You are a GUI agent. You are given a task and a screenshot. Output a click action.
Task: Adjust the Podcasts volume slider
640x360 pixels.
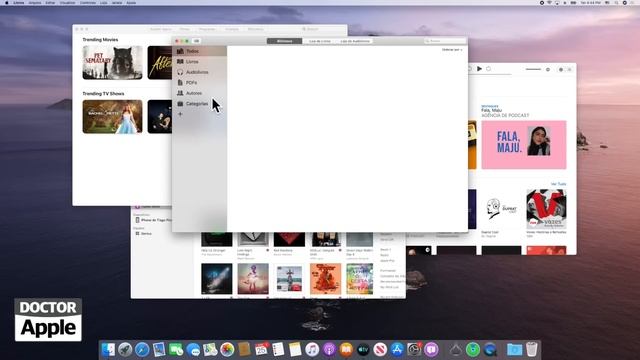(533, 69)
